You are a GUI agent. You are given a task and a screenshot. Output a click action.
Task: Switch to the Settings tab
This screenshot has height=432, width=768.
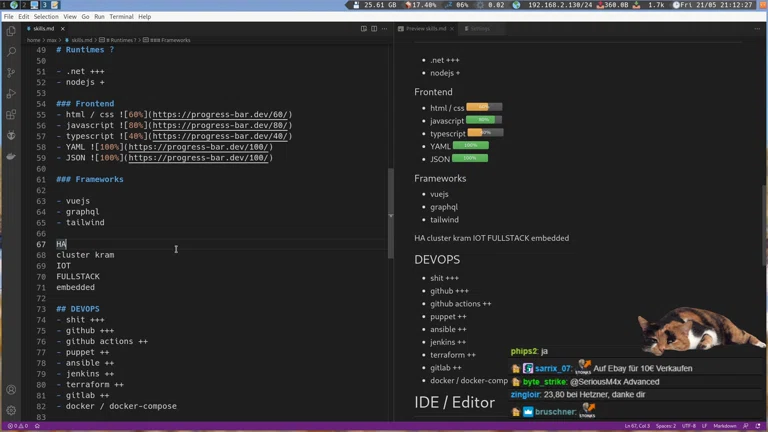tap(480, 29)
